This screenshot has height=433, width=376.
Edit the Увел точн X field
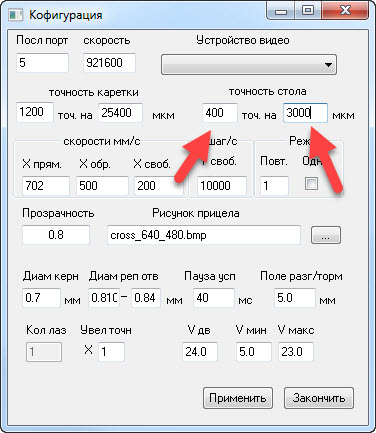(111, 352)
